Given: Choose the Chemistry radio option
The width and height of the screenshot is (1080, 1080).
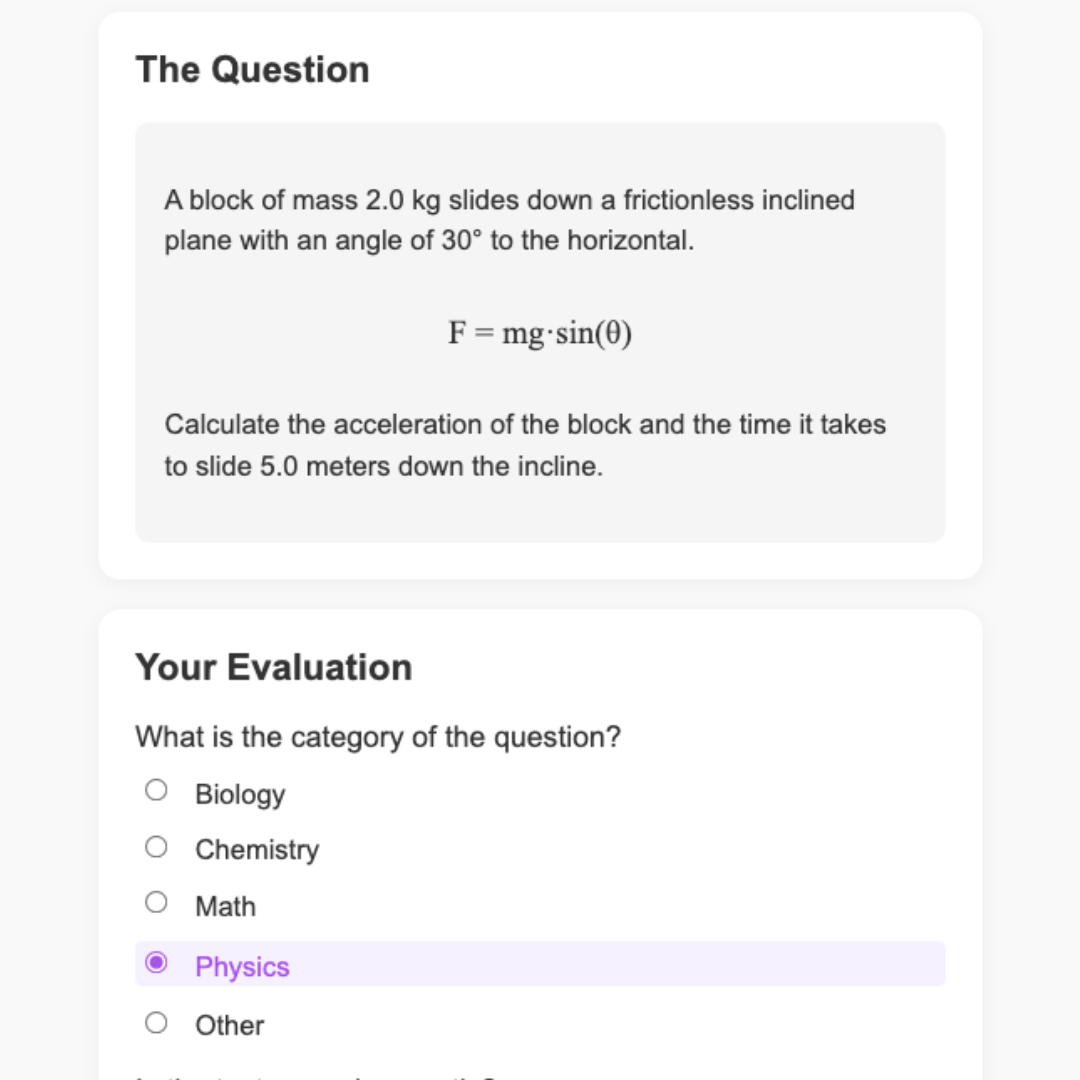Looking at the screenshot, I should [156, 847].
